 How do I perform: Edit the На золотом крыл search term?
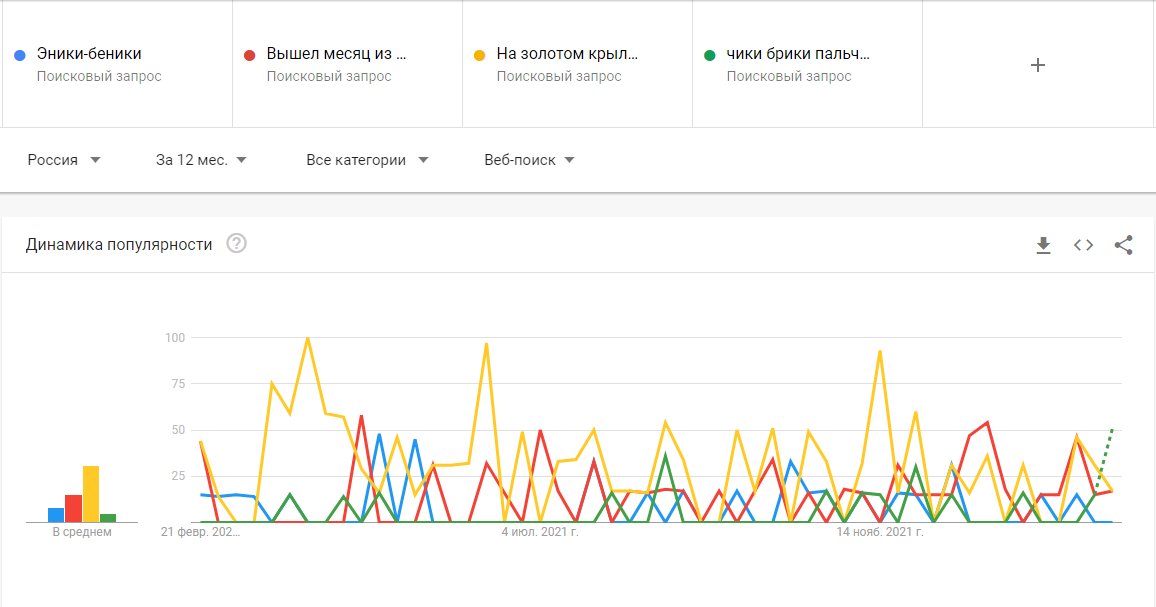[567, 54]
